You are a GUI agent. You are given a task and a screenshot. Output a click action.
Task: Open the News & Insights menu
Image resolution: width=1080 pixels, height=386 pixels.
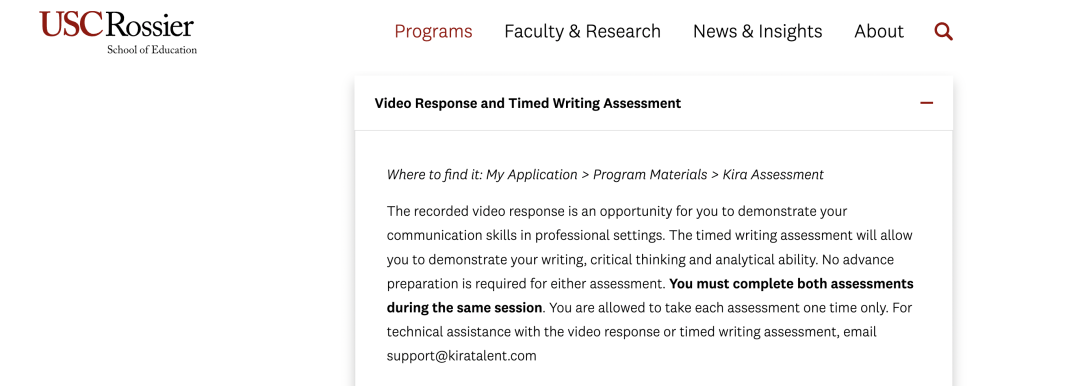coord(758,32)
